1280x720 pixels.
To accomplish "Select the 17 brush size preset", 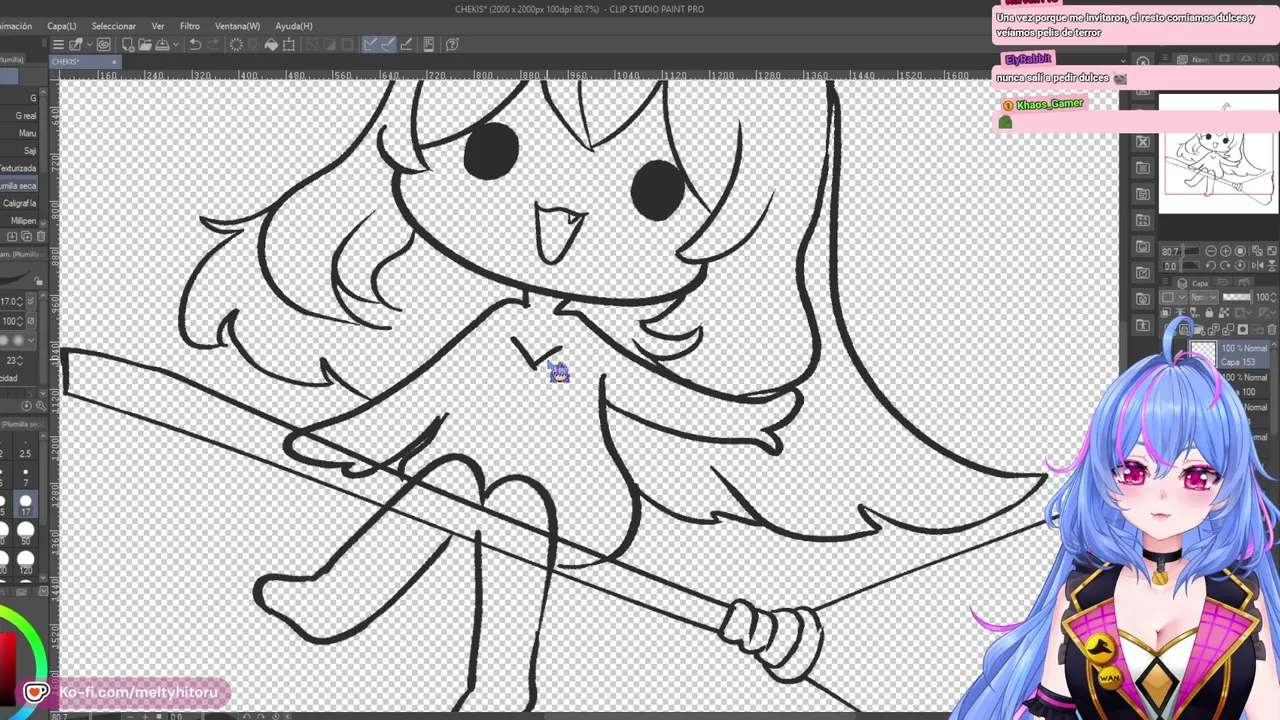I will pyautogui.click(x=26, y=506).
